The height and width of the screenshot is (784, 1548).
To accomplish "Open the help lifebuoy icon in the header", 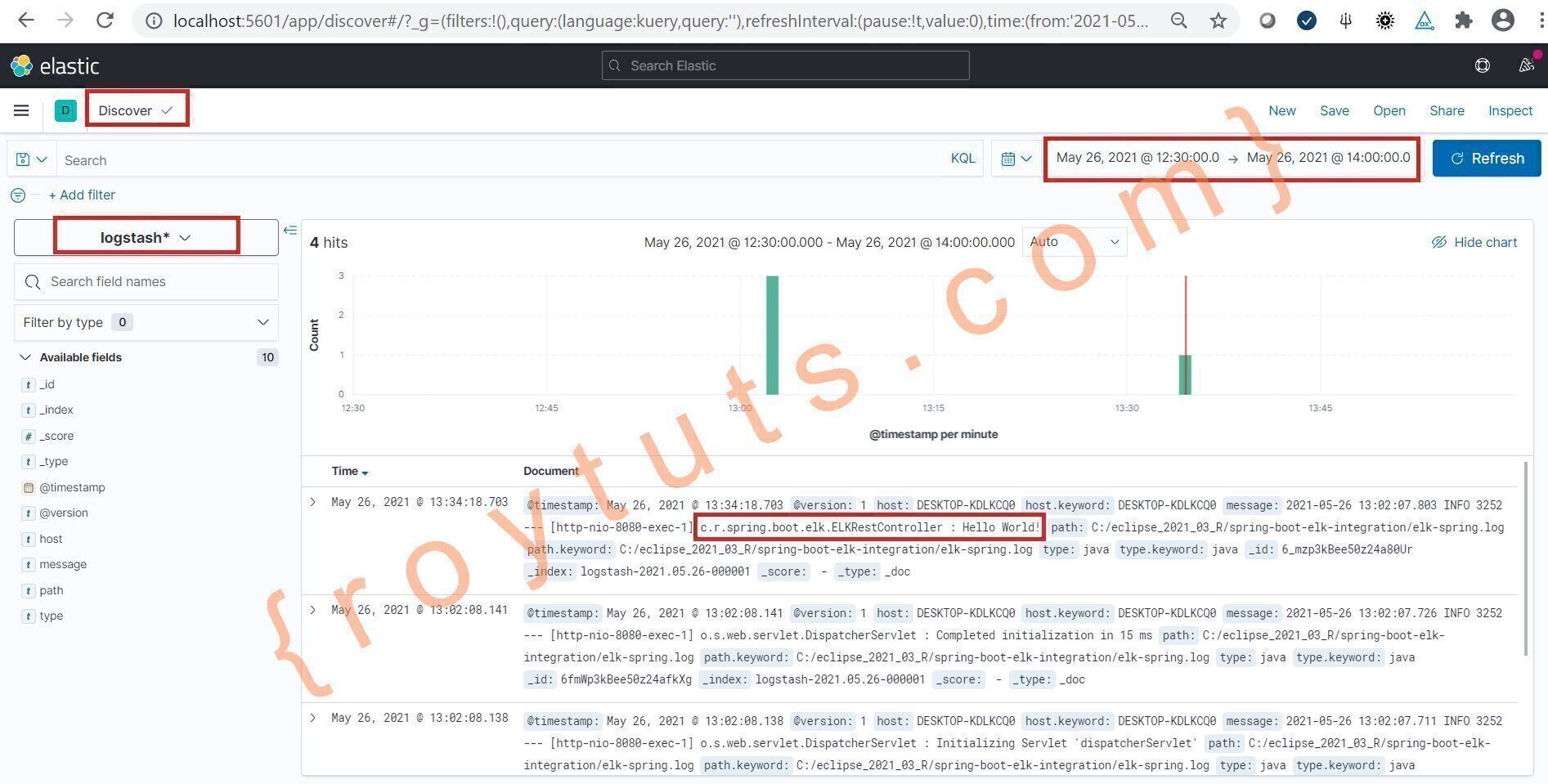I will click(1483, 65).
